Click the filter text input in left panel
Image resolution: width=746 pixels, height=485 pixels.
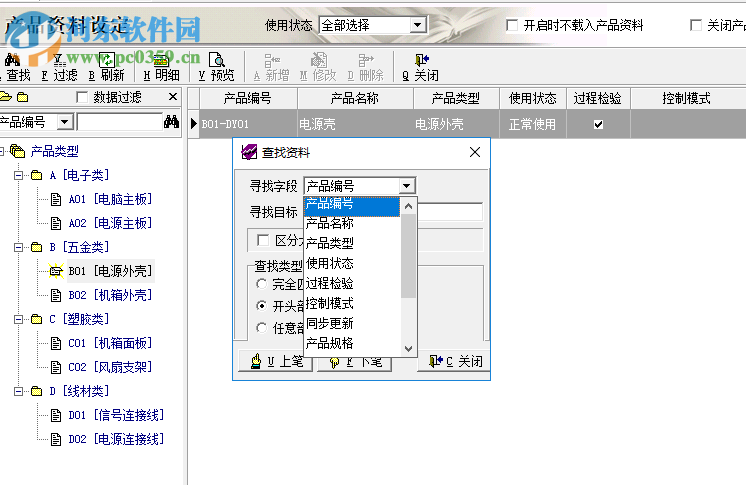(x=120, y=122)
